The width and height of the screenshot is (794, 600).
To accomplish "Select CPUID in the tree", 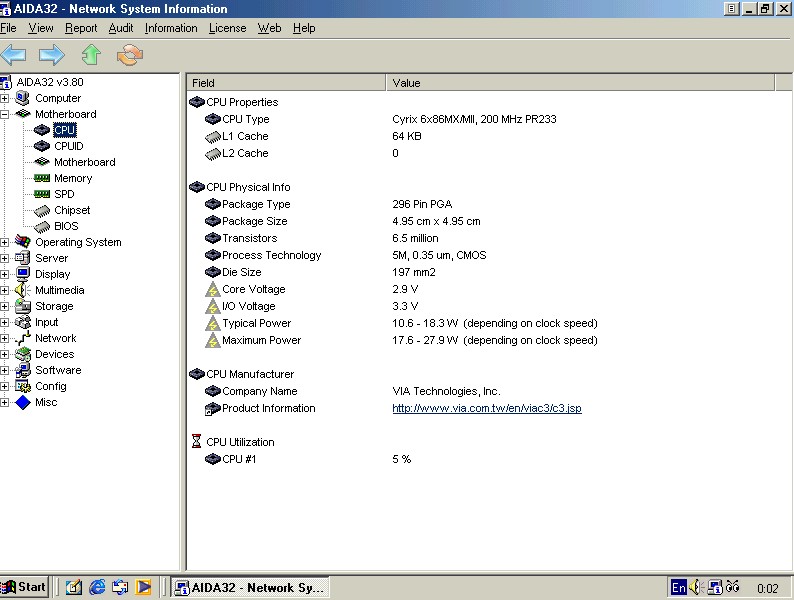I will pyautogui.click(x=69, y=146).
